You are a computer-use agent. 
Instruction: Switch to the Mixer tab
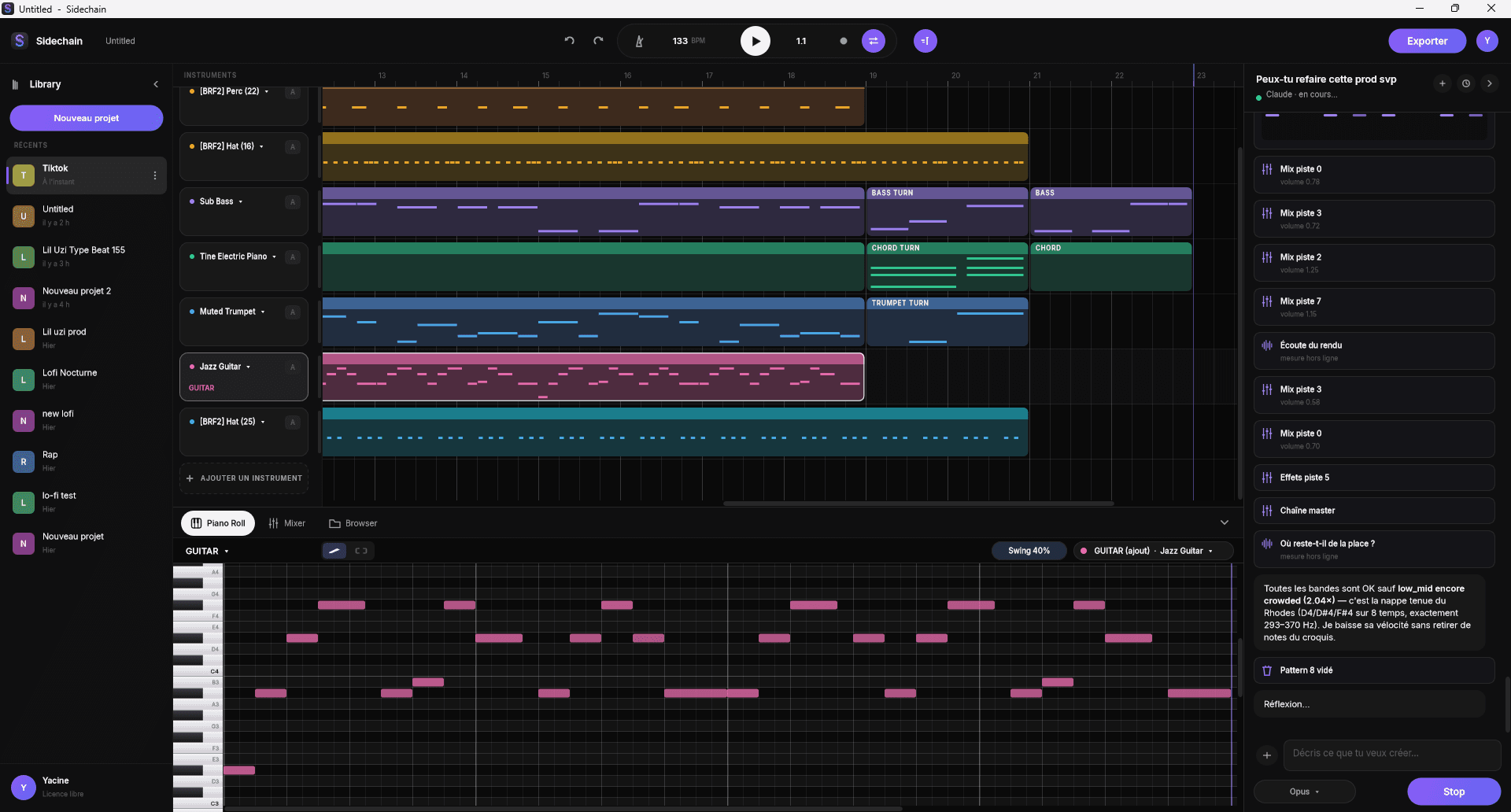tap(286, 523)
